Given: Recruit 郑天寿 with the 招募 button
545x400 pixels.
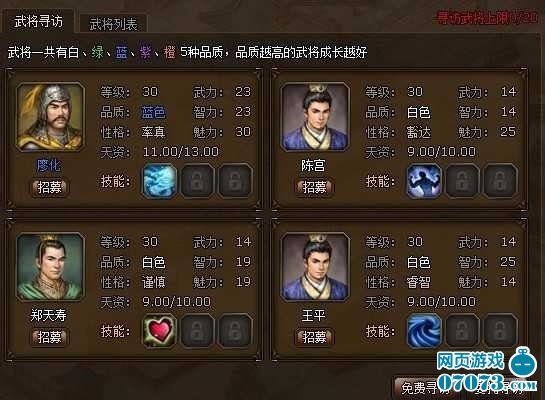Looking at the screenshot, I should pyautogui.click(x=49, y=337).
